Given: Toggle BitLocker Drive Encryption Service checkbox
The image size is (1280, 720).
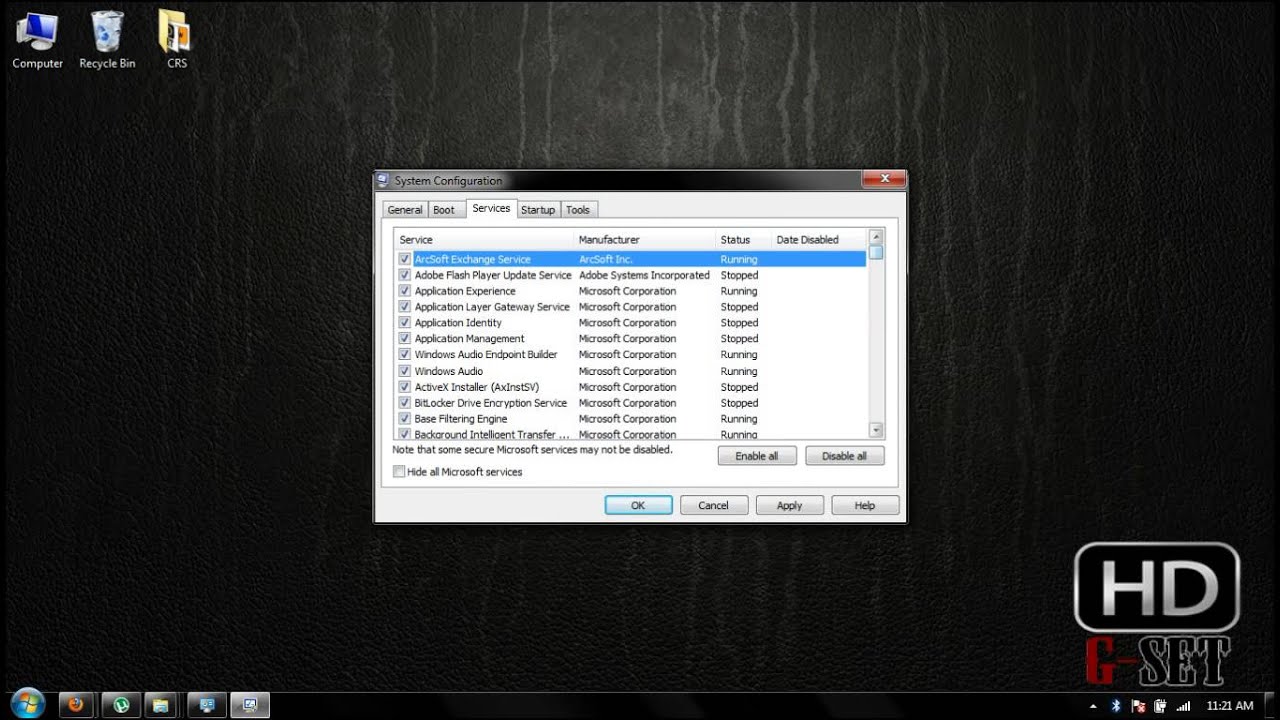Looking at the screenshot, I should 405,403.
